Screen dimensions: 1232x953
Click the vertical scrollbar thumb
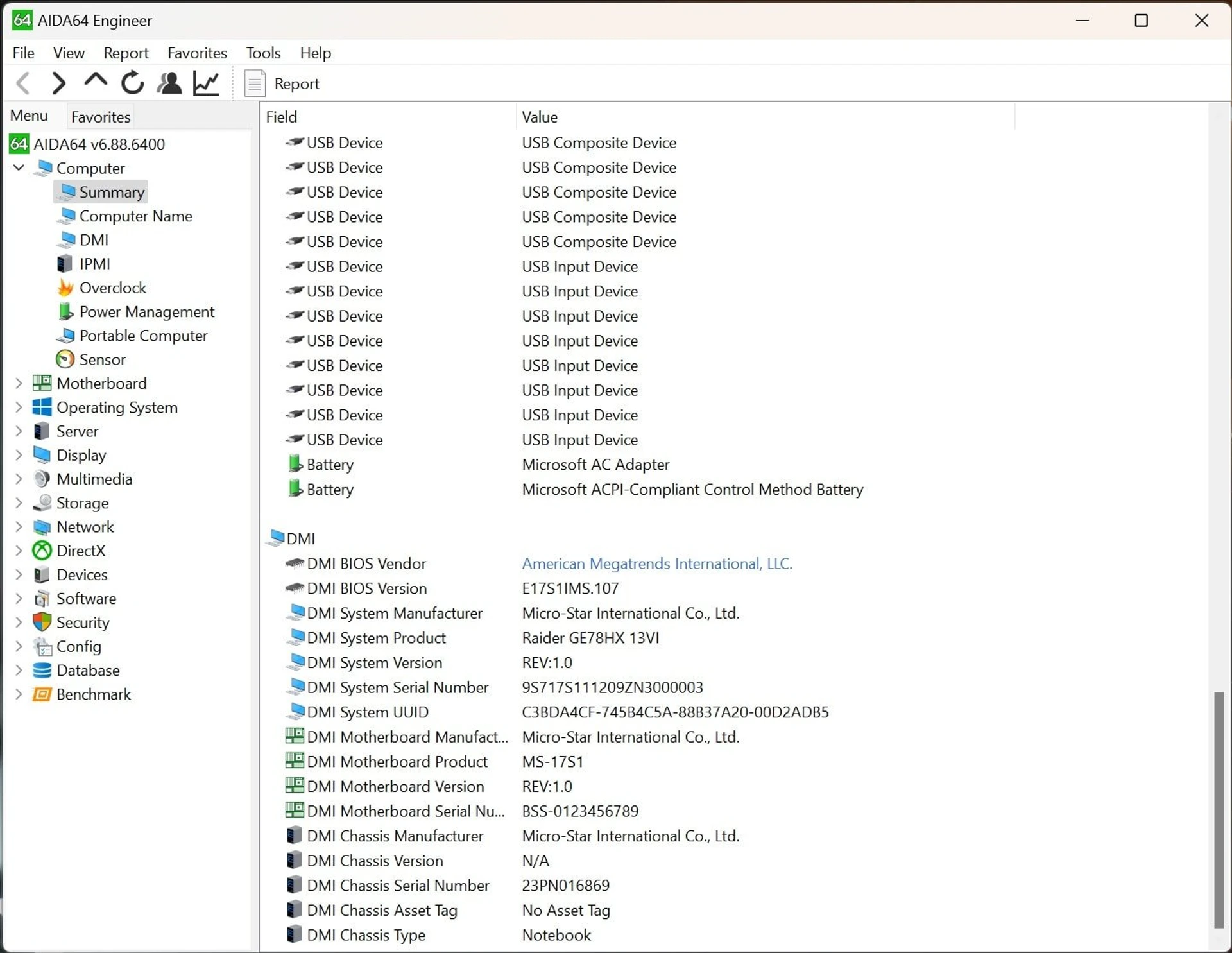click(1219, 810)
